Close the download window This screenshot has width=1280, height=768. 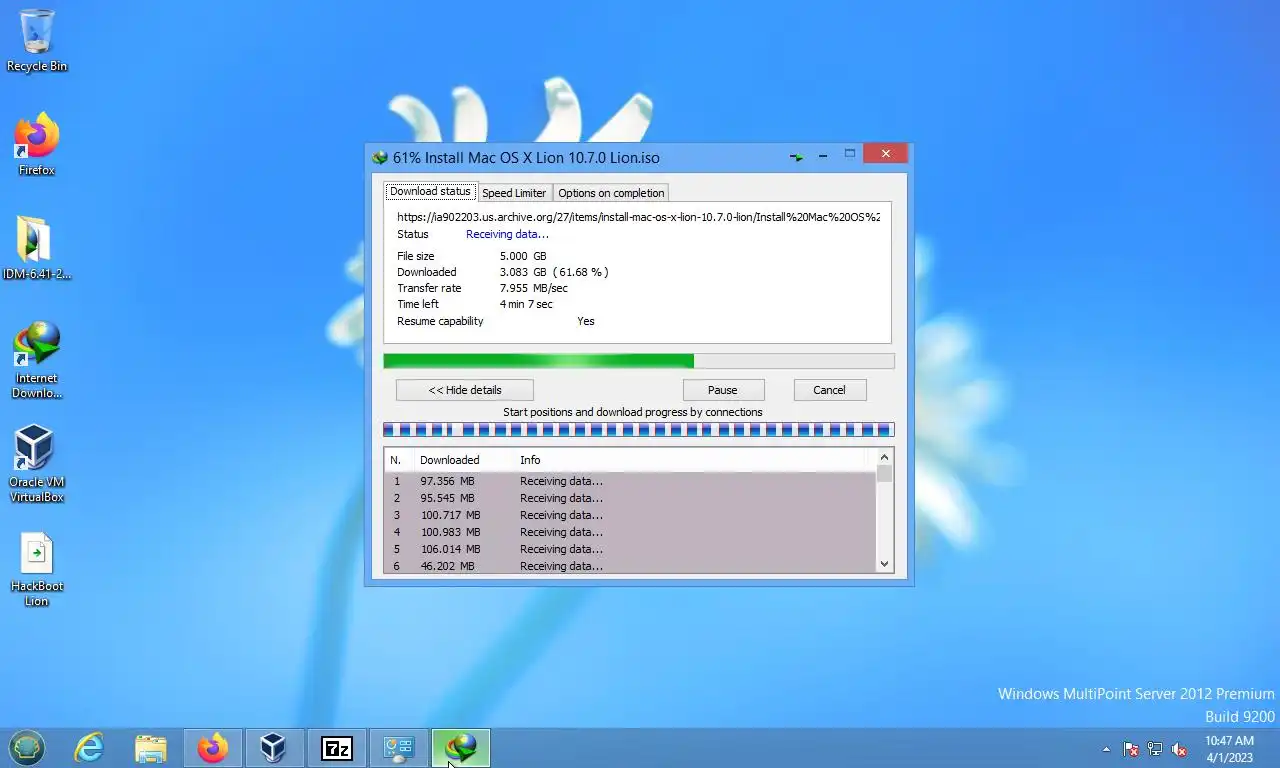(885, 154)
